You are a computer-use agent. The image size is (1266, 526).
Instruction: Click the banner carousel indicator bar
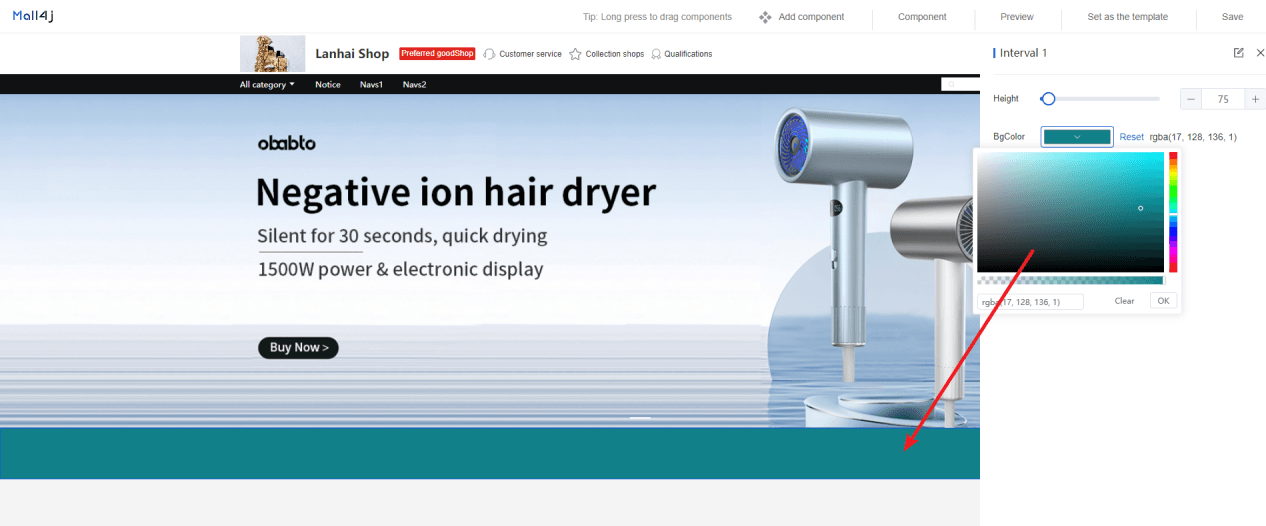(x=640, y=417)
